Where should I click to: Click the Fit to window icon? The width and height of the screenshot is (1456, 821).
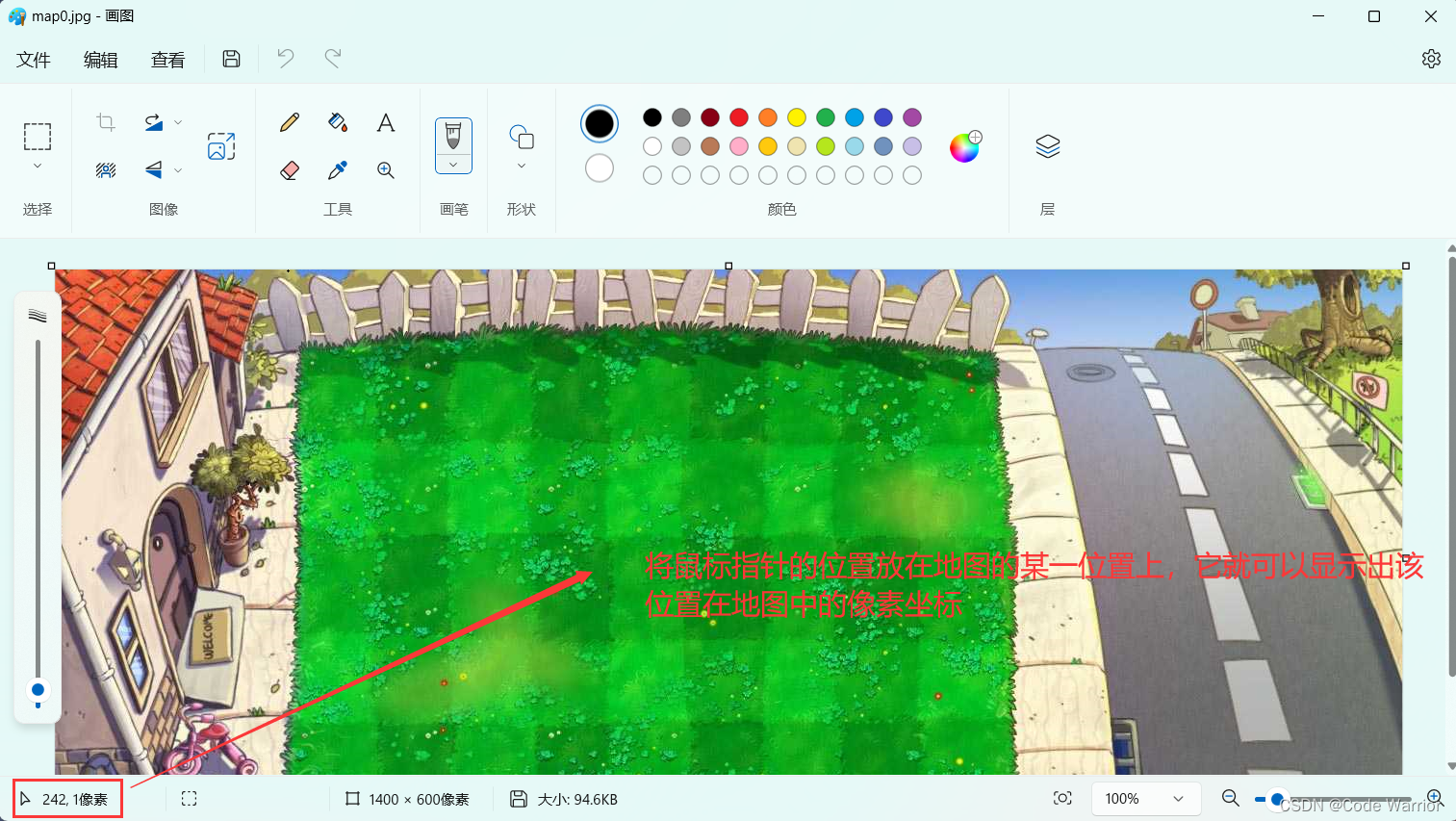pos(1062,798)
